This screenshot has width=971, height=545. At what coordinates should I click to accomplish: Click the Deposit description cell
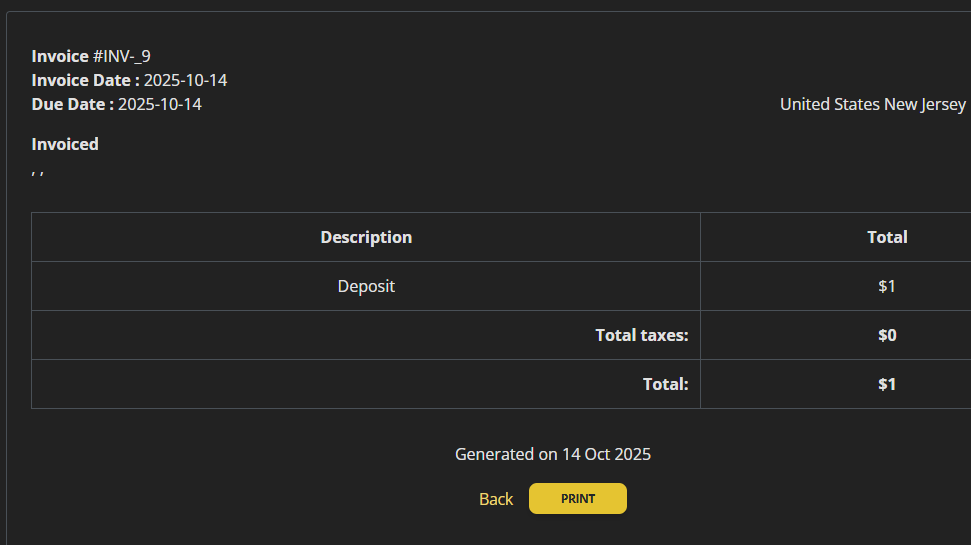coord(366,286)
